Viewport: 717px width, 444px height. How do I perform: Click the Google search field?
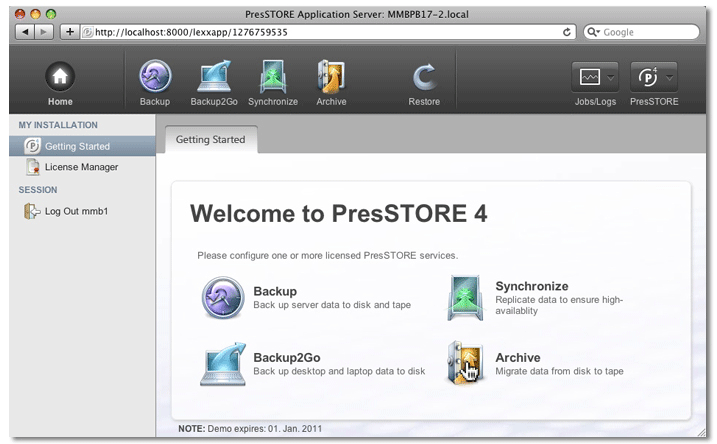coord(646,32)
